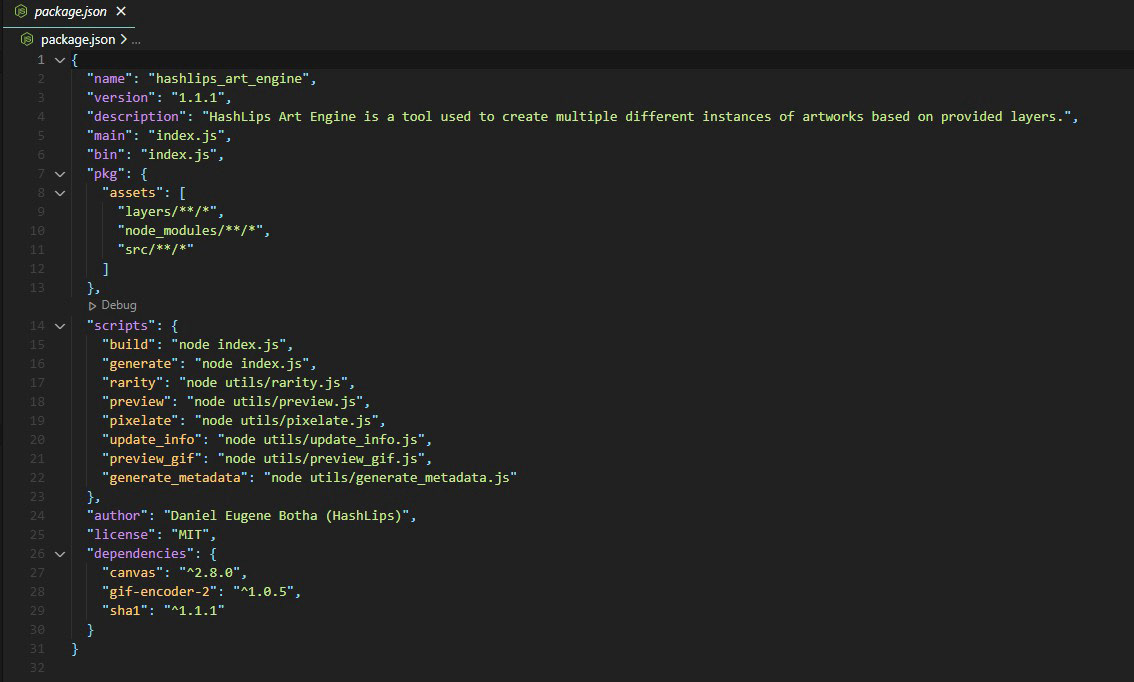Click the "bin" key on line 6
The width and height of the screenshot is (1134, 682).
(x=106, y=155)
